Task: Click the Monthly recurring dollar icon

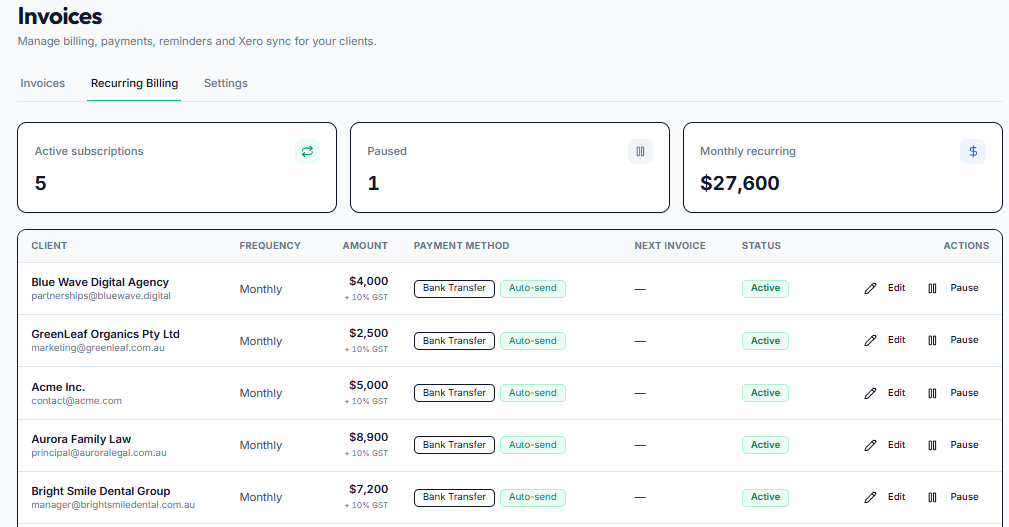Action: [x=973, y=151]
